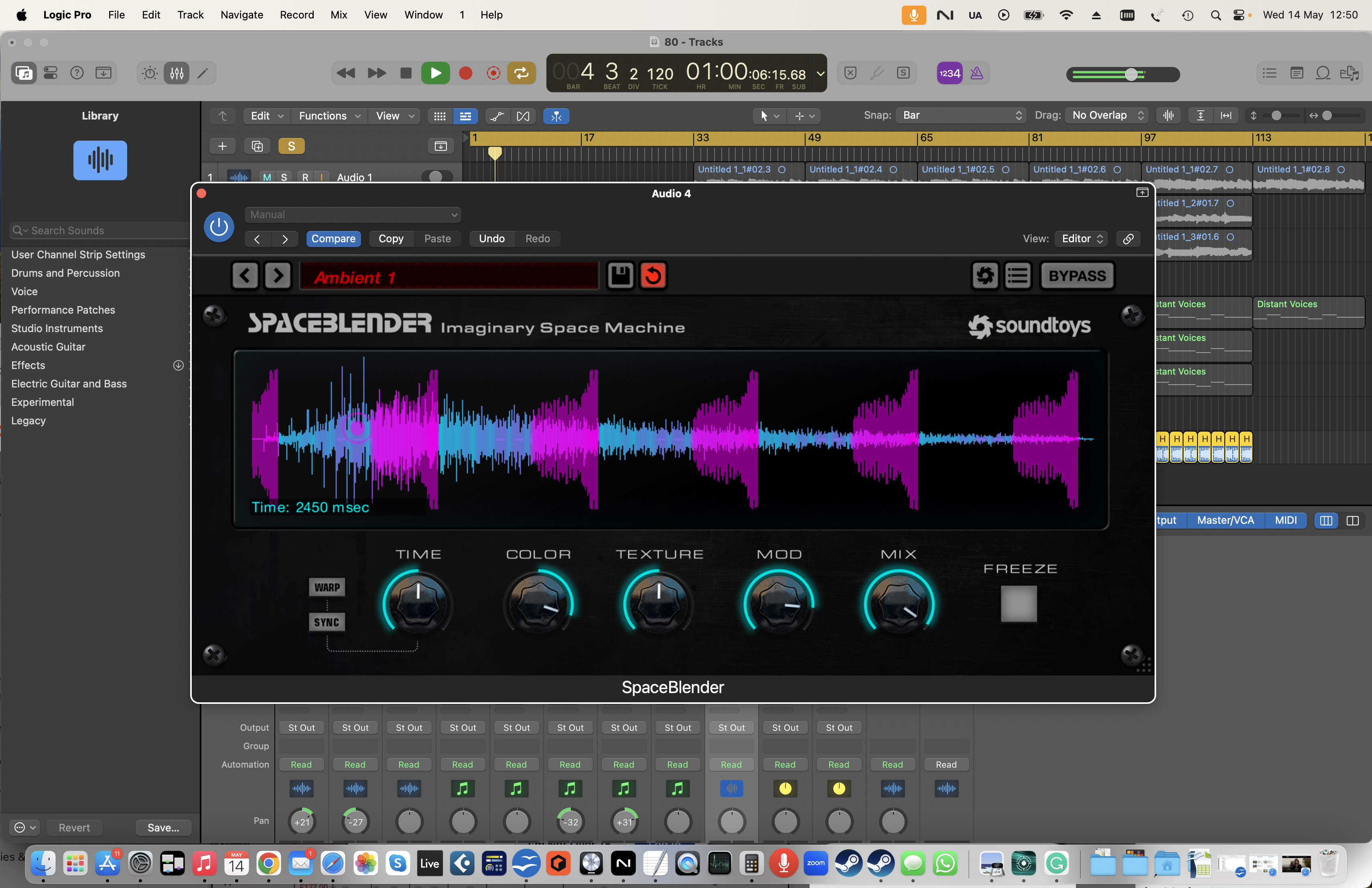
Task: Click the SpaceBlender save preset floppy icon
Action: click(620, 276)
